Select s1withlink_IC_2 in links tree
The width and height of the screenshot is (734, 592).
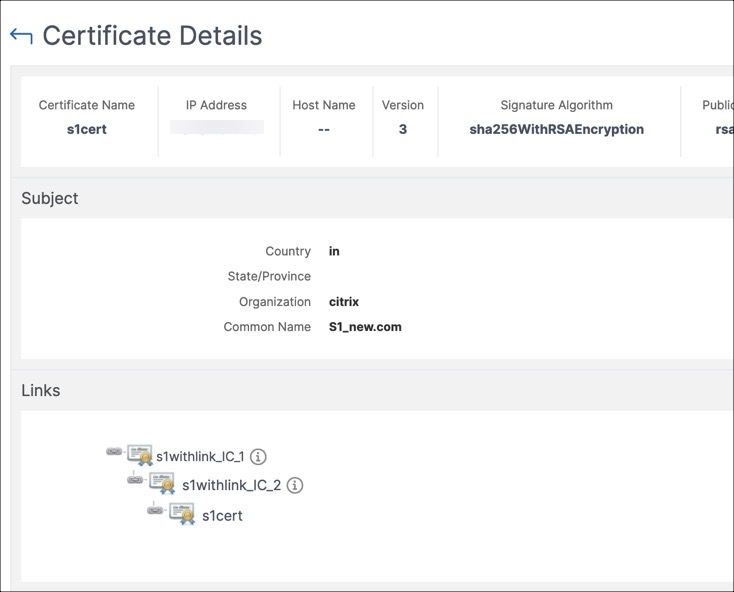[x=232, y=485]
